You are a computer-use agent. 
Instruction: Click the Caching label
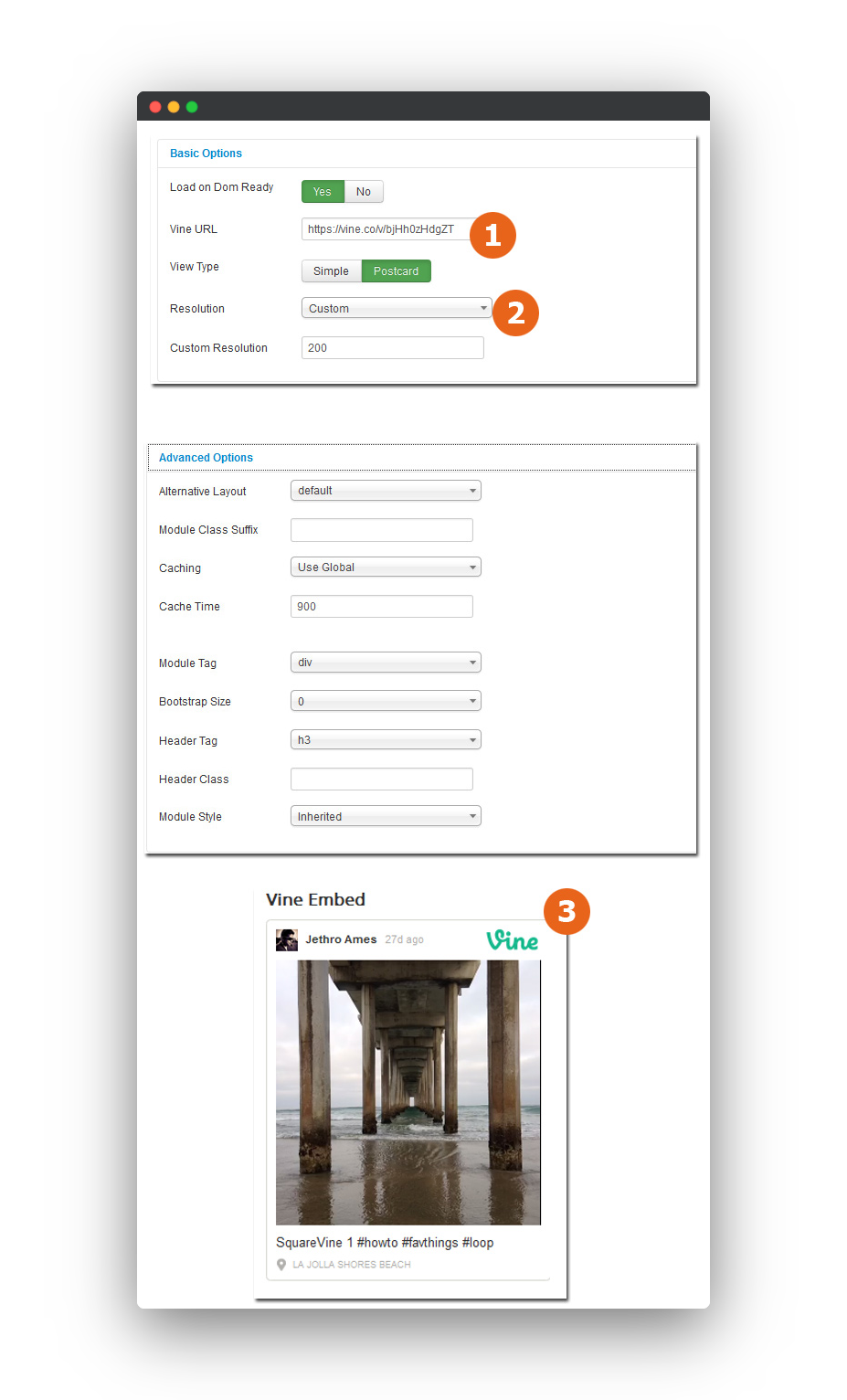tap(180, 568)
